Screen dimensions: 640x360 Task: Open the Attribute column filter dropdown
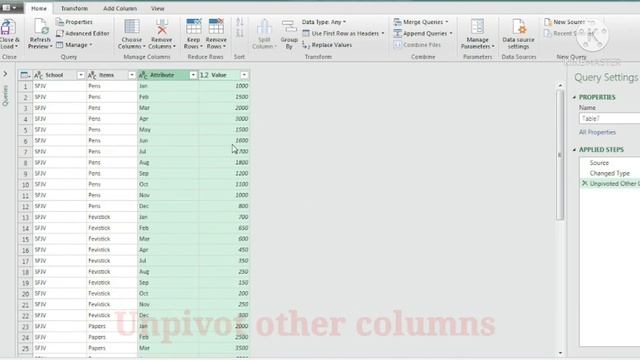(x=193, y=75)
